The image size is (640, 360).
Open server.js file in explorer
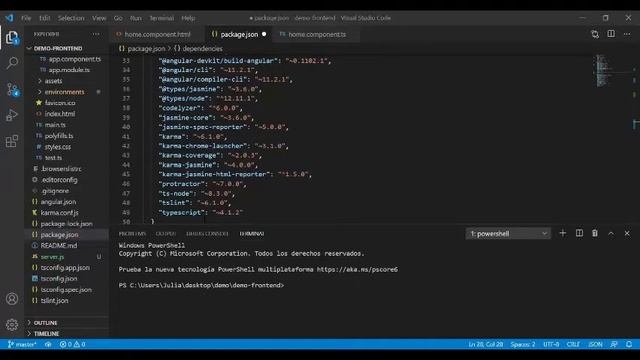click(x=52, y=257)
